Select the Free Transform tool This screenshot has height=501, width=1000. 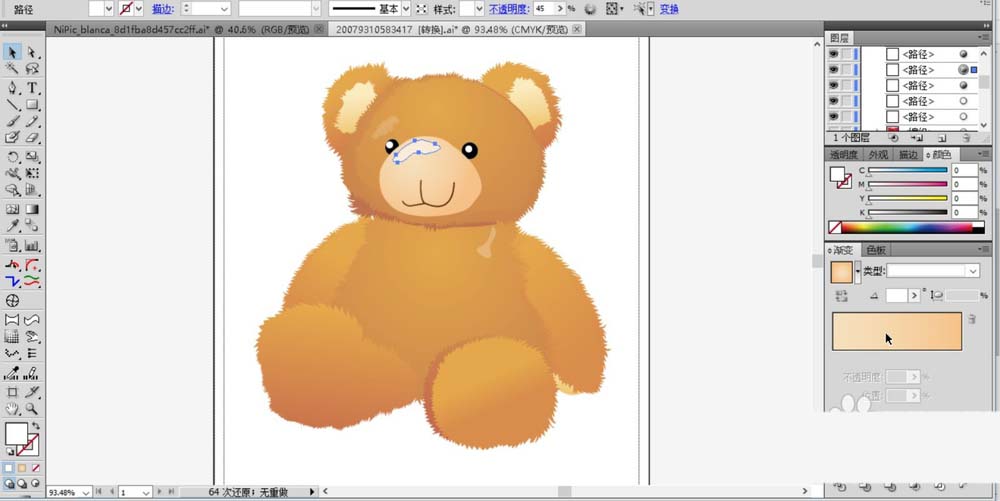pos(32,173)
